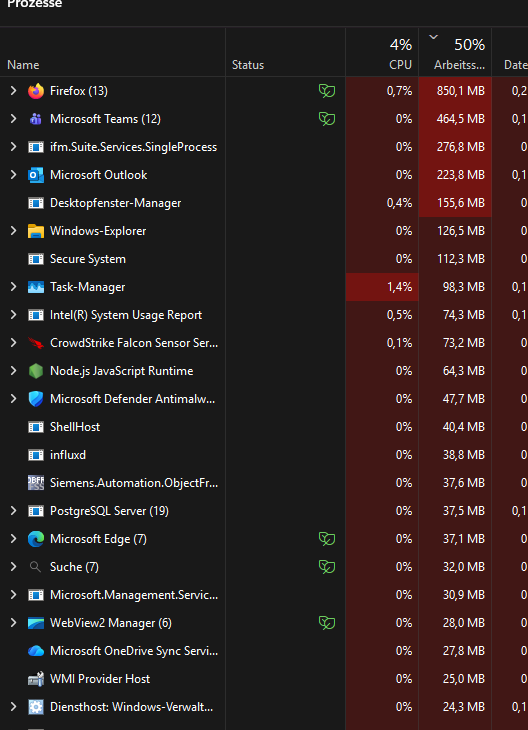
Task: Select the Microsoft Edge icon
Action: (36, 539)
